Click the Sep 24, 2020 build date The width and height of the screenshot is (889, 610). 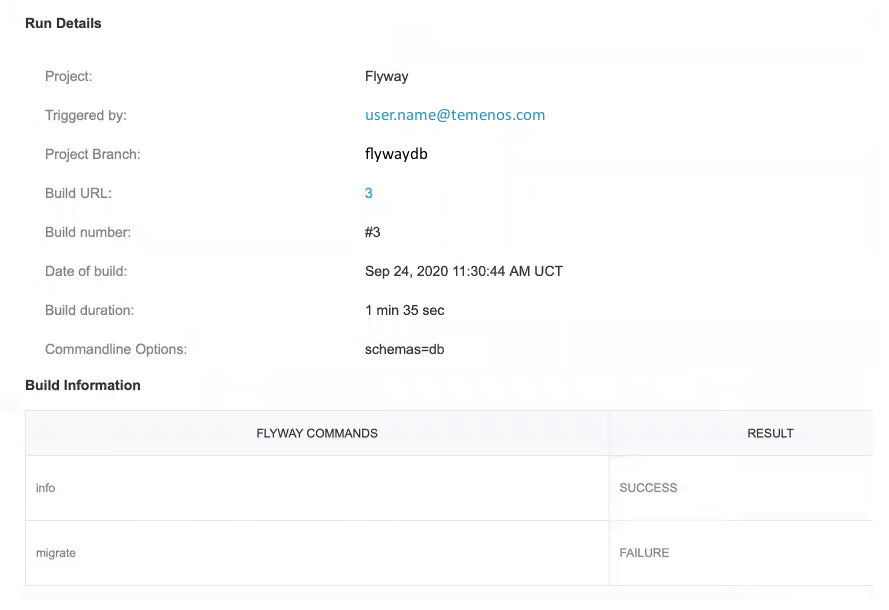tap(464, 271)
